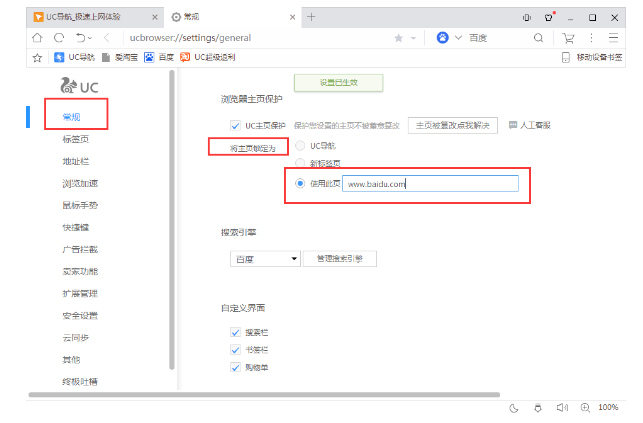Click the skin icon with red dot

[x=549, y=17]
